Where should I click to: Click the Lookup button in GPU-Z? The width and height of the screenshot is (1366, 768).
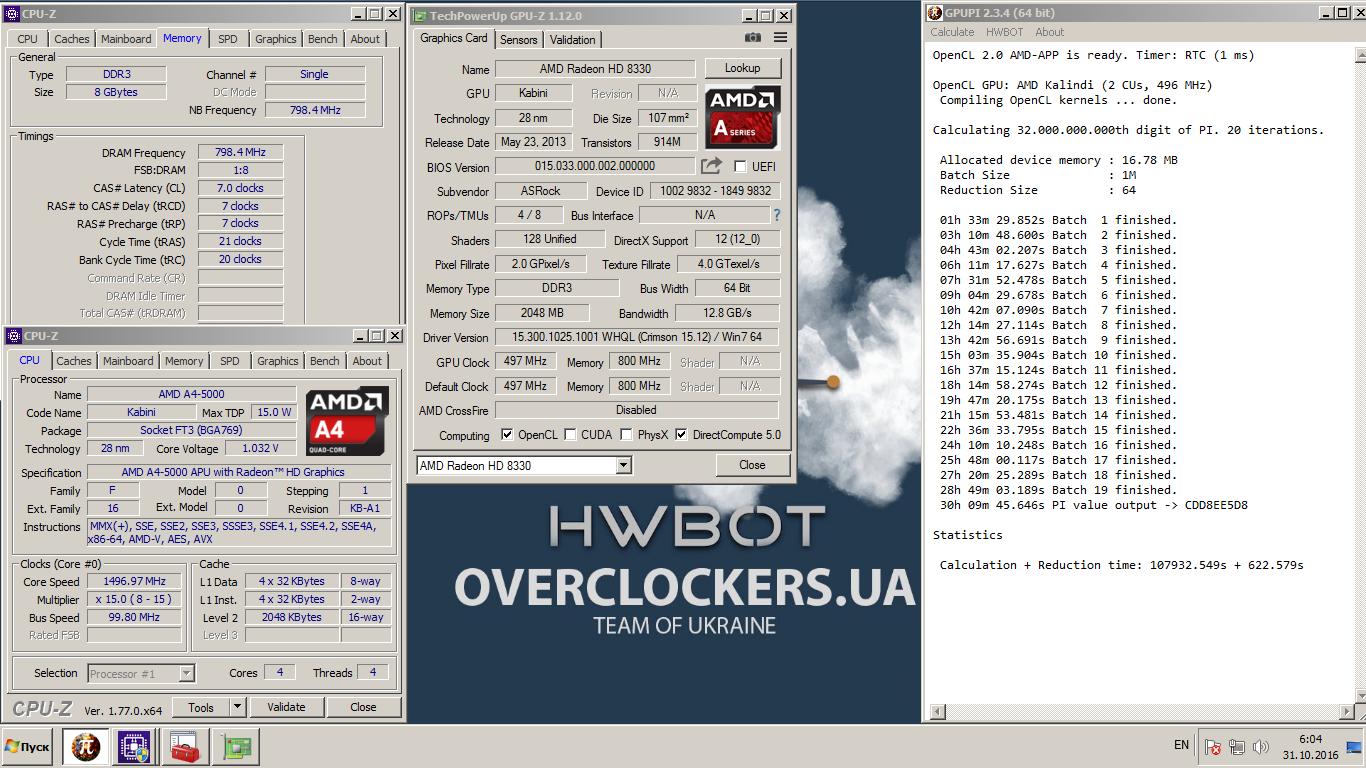pos(742,68)
